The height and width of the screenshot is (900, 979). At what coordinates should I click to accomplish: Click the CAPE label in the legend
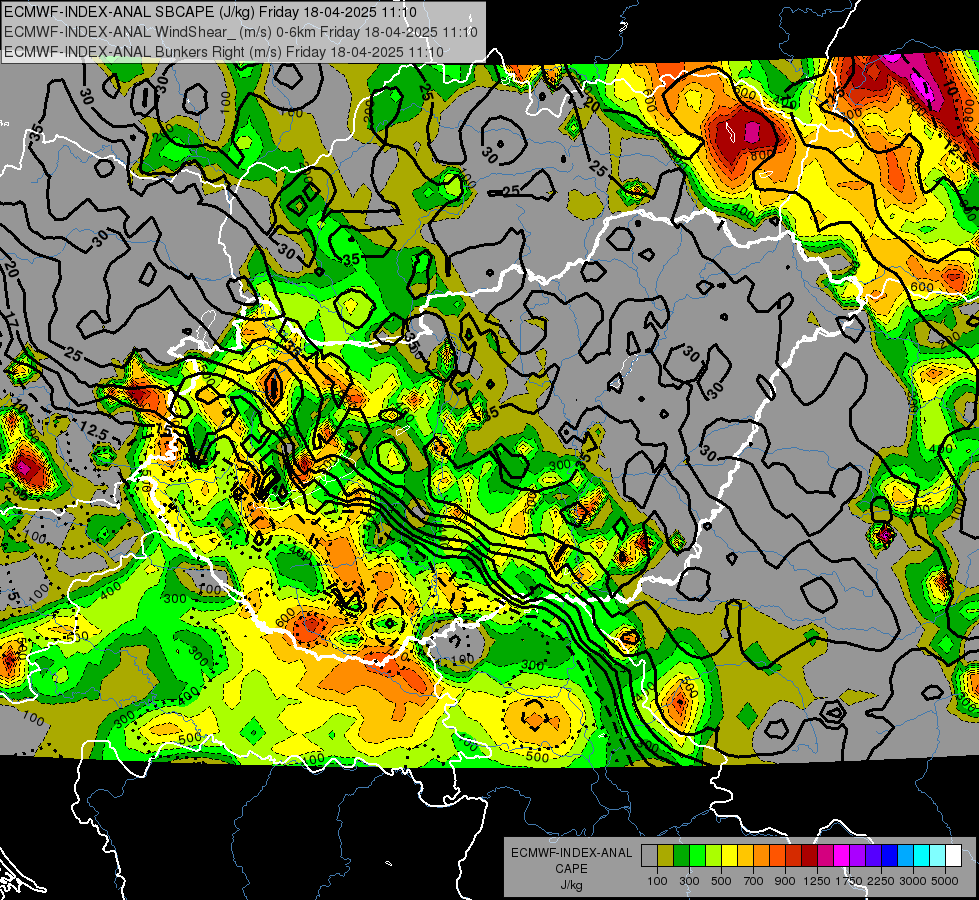tap(572, 868)
